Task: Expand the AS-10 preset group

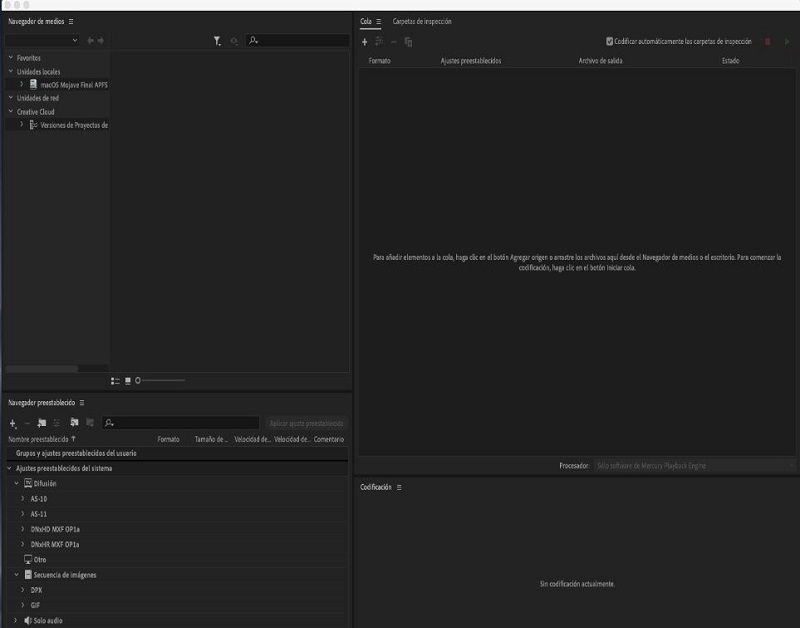Action: point(22,498)
